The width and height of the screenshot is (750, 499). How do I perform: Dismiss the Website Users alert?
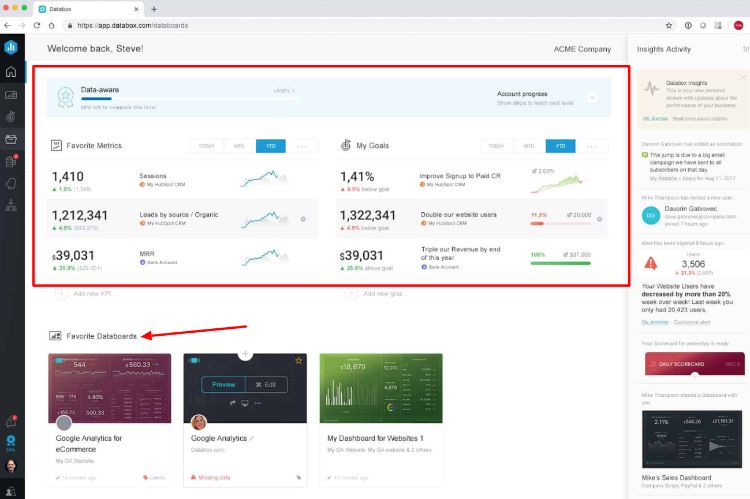pyautogui.click(x=655, y=322)
